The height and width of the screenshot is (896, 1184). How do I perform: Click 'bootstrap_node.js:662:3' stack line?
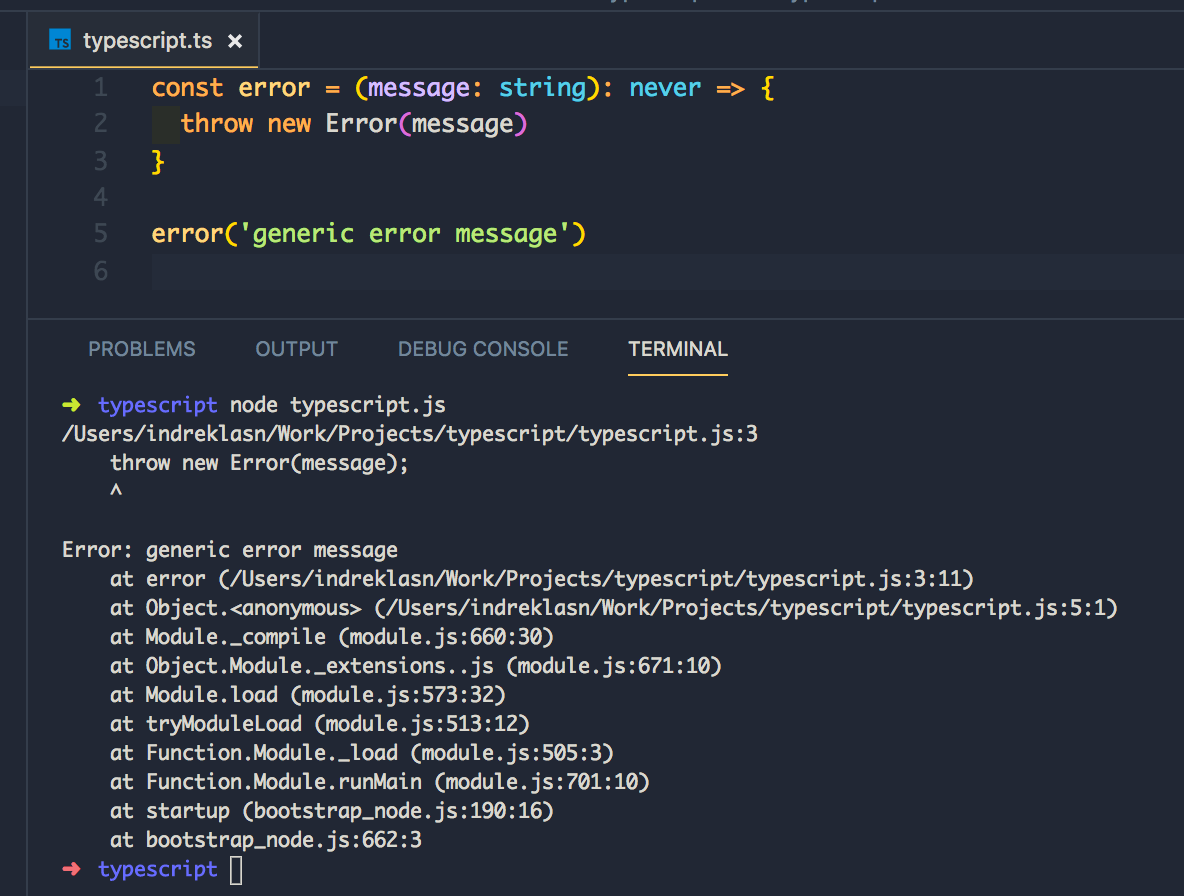click(283, 840)
